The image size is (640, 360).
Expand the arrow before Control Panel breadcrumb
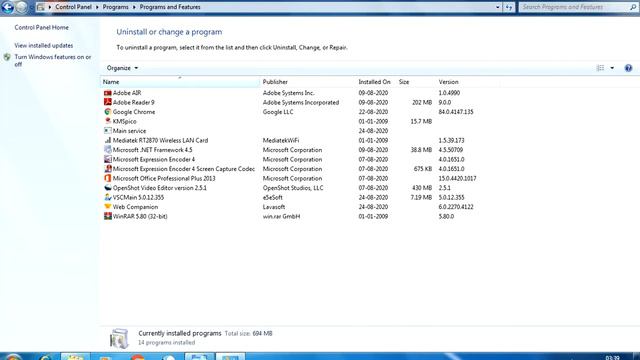(50, 7)
